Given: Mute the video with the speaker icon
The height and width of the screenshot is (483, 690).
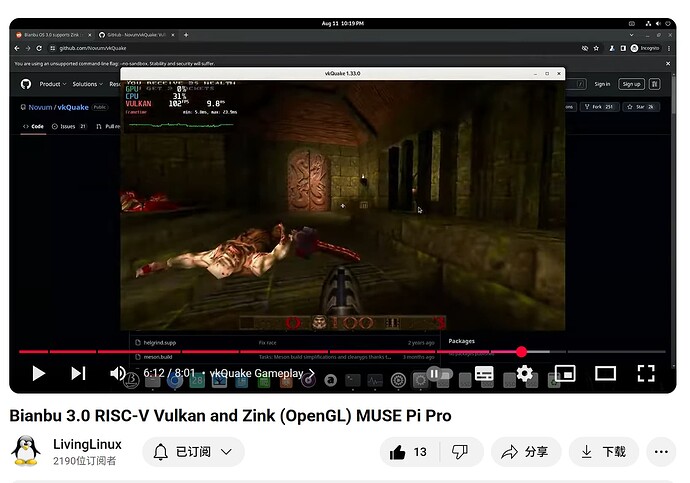Looking at the screenshot, I should 118,373.
